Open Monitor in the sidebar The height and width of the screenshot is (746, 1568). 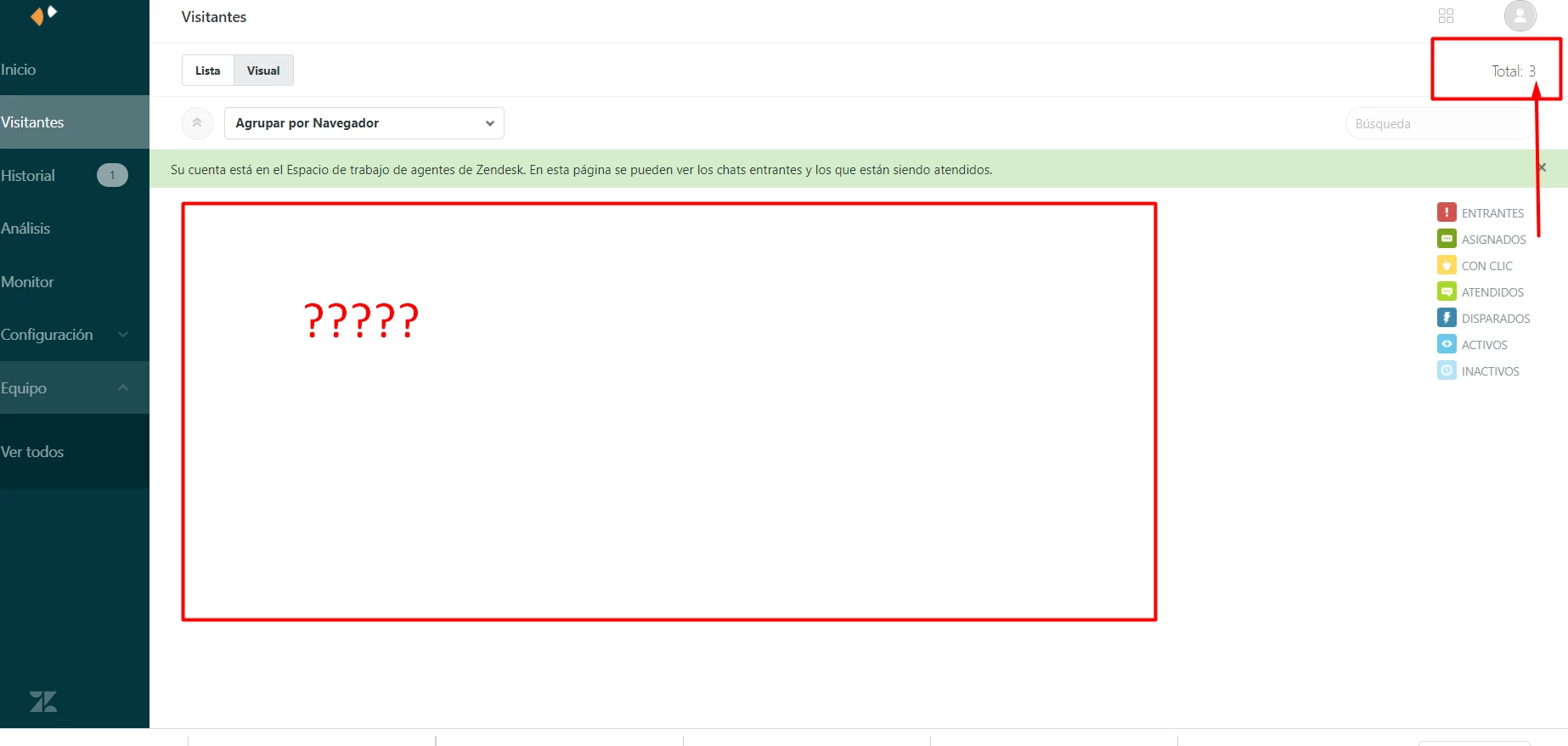(75, 282)
